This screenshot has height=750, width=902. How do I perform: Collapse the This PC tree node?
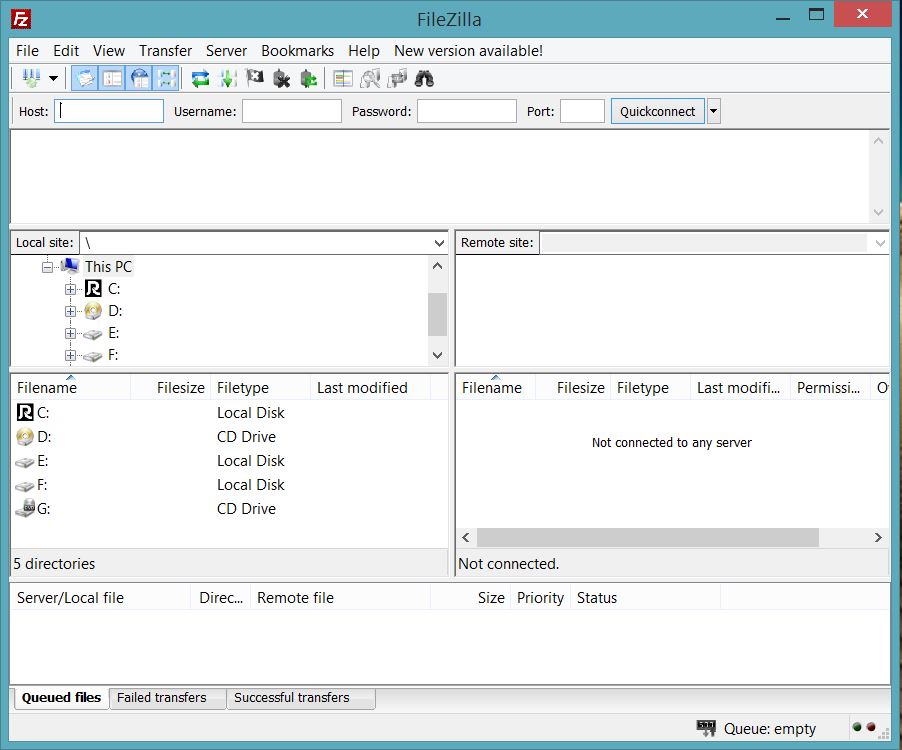point(47,267)
